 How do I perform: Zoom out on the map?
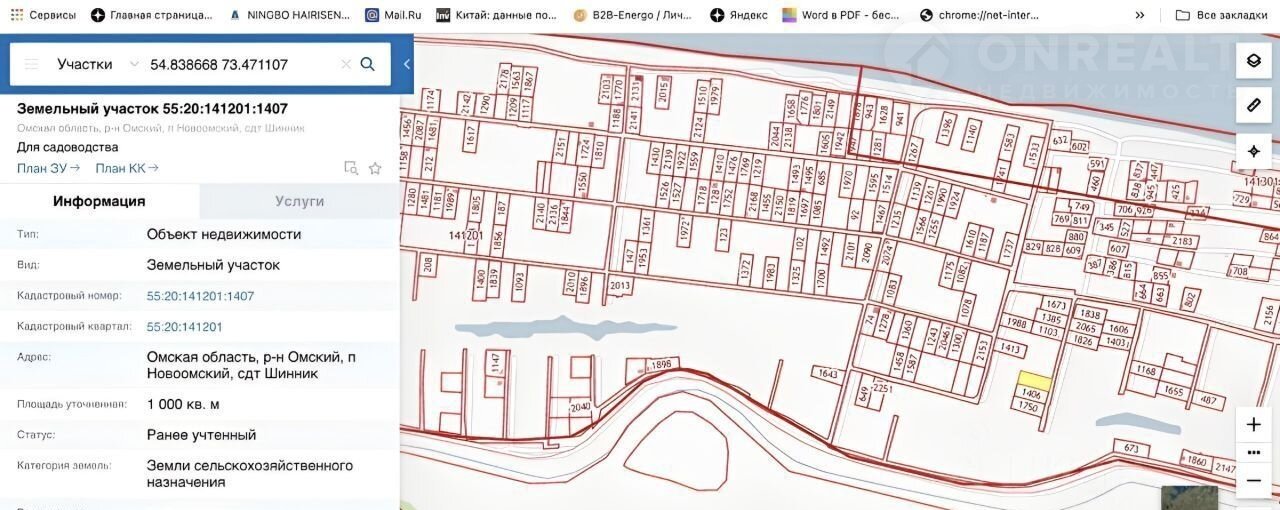coord(1253,480)
